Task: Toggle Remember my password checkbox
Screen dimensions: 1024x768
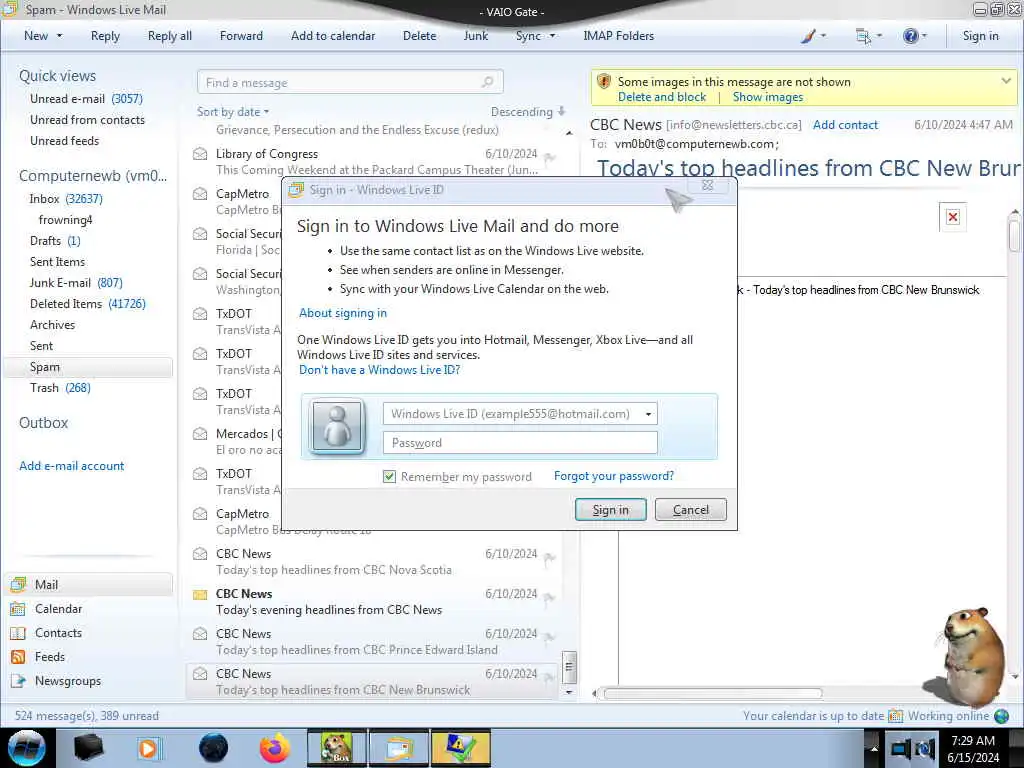Action: click(x=389, y=477)
